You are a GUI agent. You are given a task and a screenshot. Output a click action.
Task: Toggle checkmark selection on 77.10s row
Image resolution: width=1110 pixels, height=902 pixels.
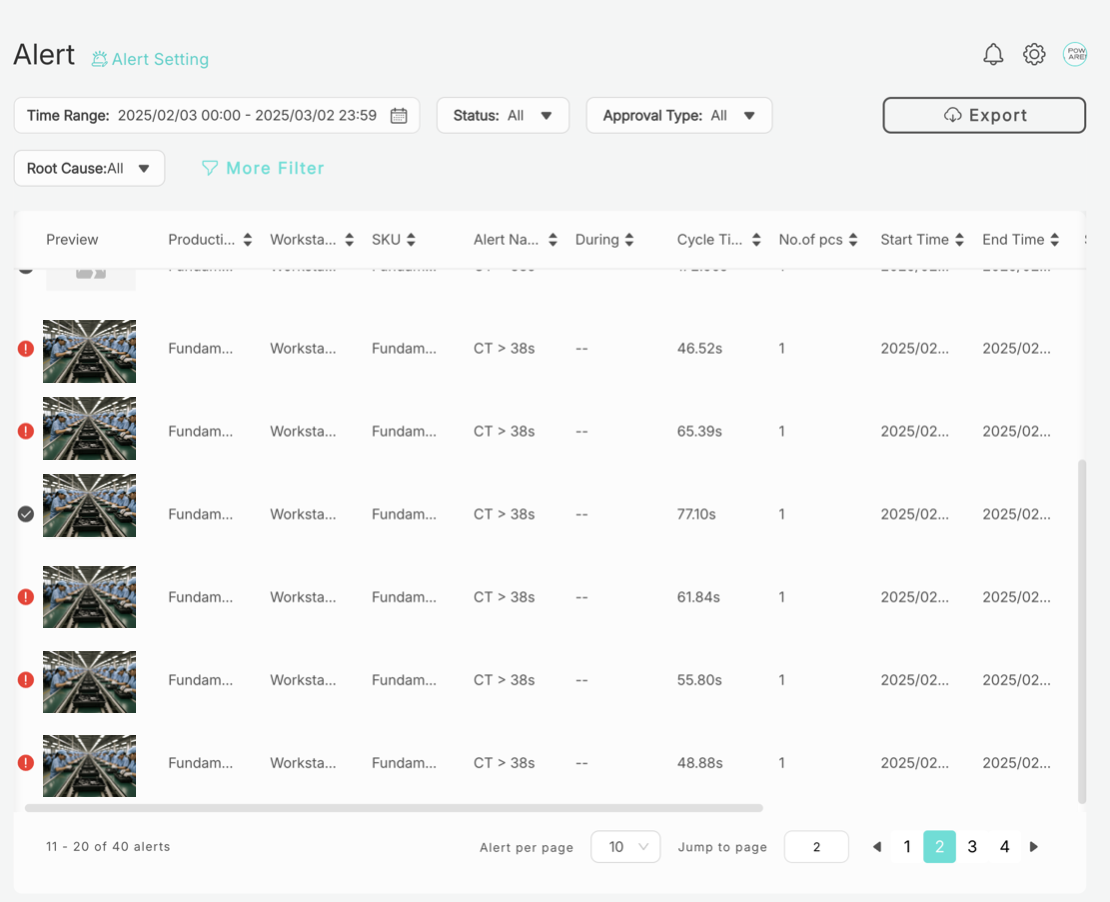(x=25, y=514)
